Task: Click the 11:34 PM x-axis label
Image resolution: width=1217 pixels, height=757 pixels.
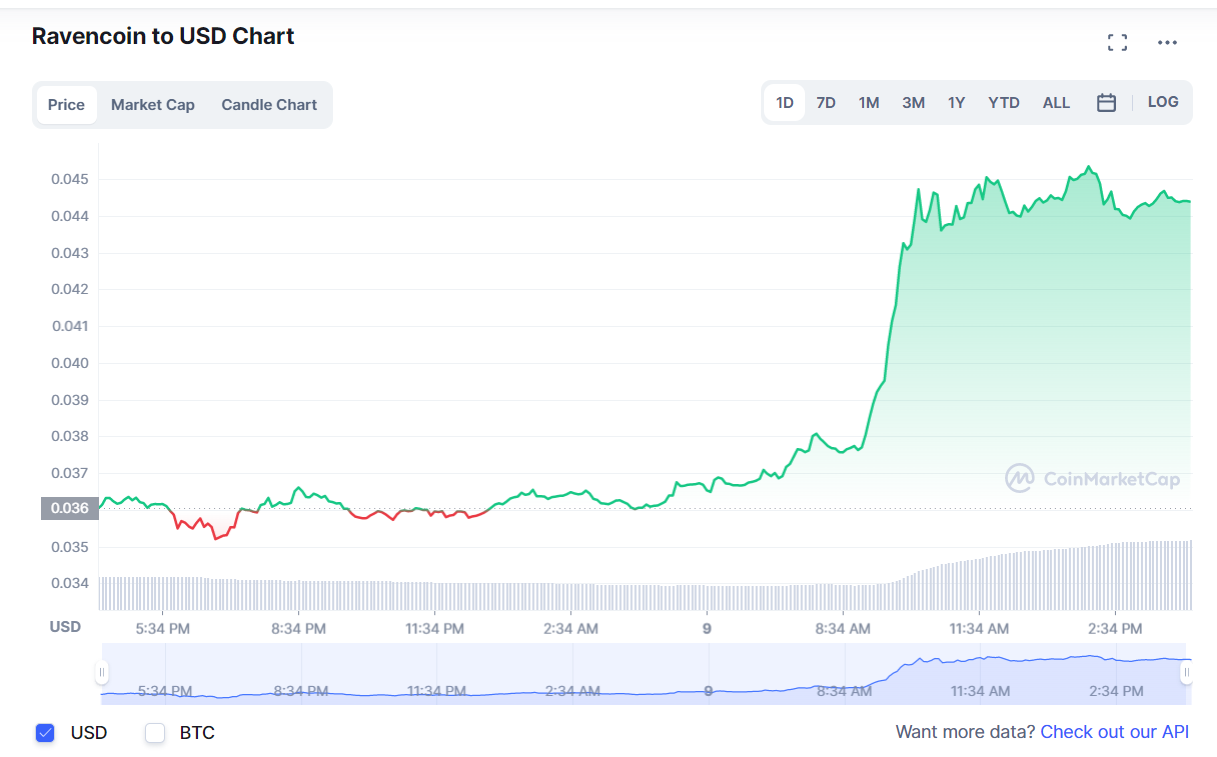Action: pos(435,628)
